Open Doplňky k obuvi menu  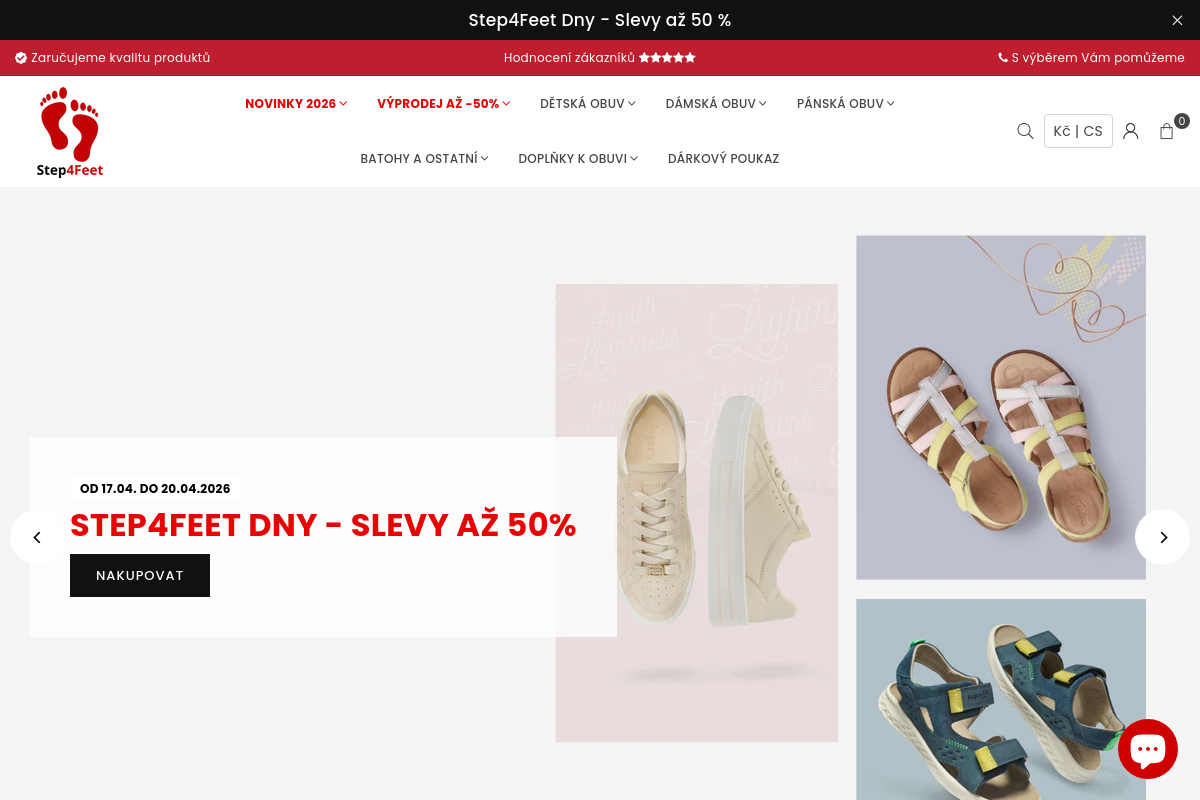click(578, 158)
